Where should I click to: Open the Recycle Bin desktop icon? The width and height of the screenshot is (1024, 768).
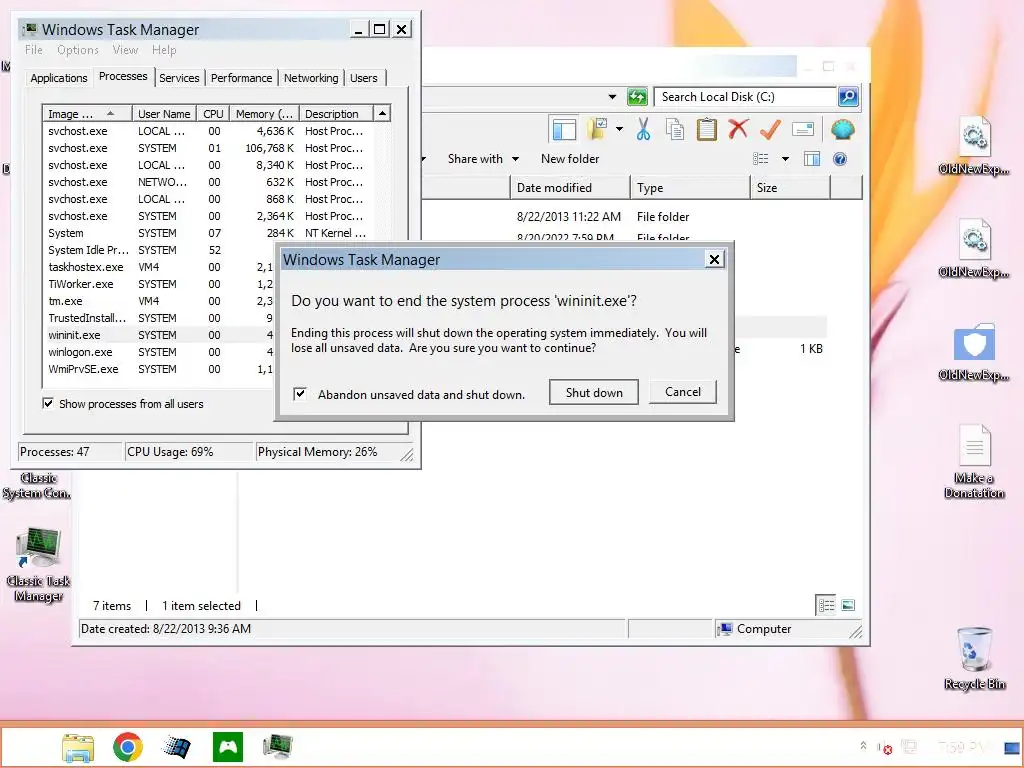(974, 658)
